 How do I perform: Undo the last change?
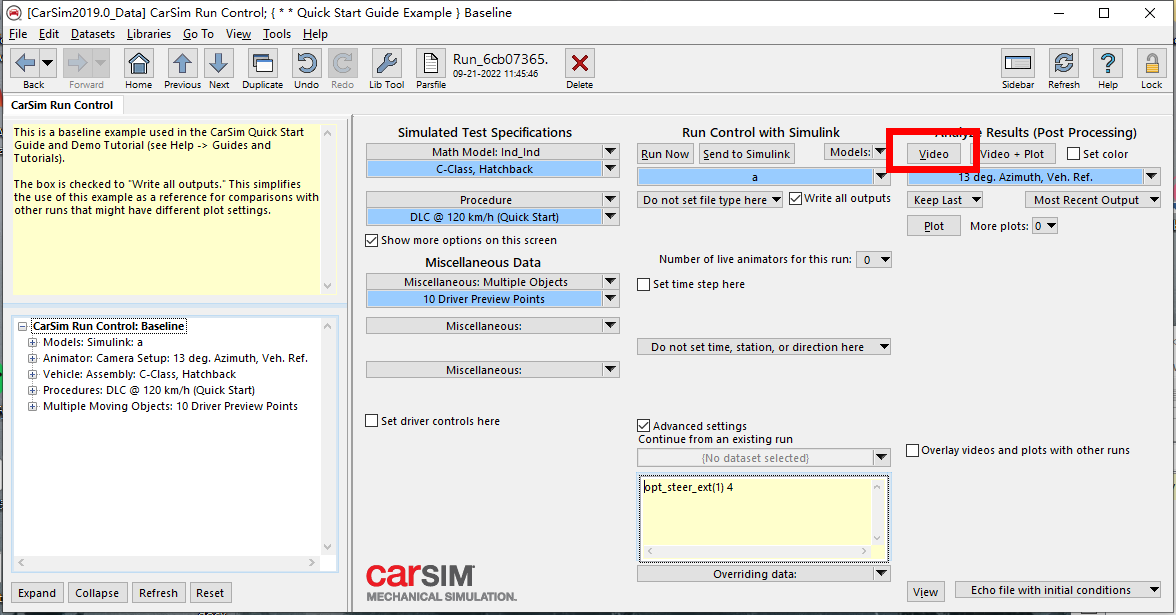(306, 64)
